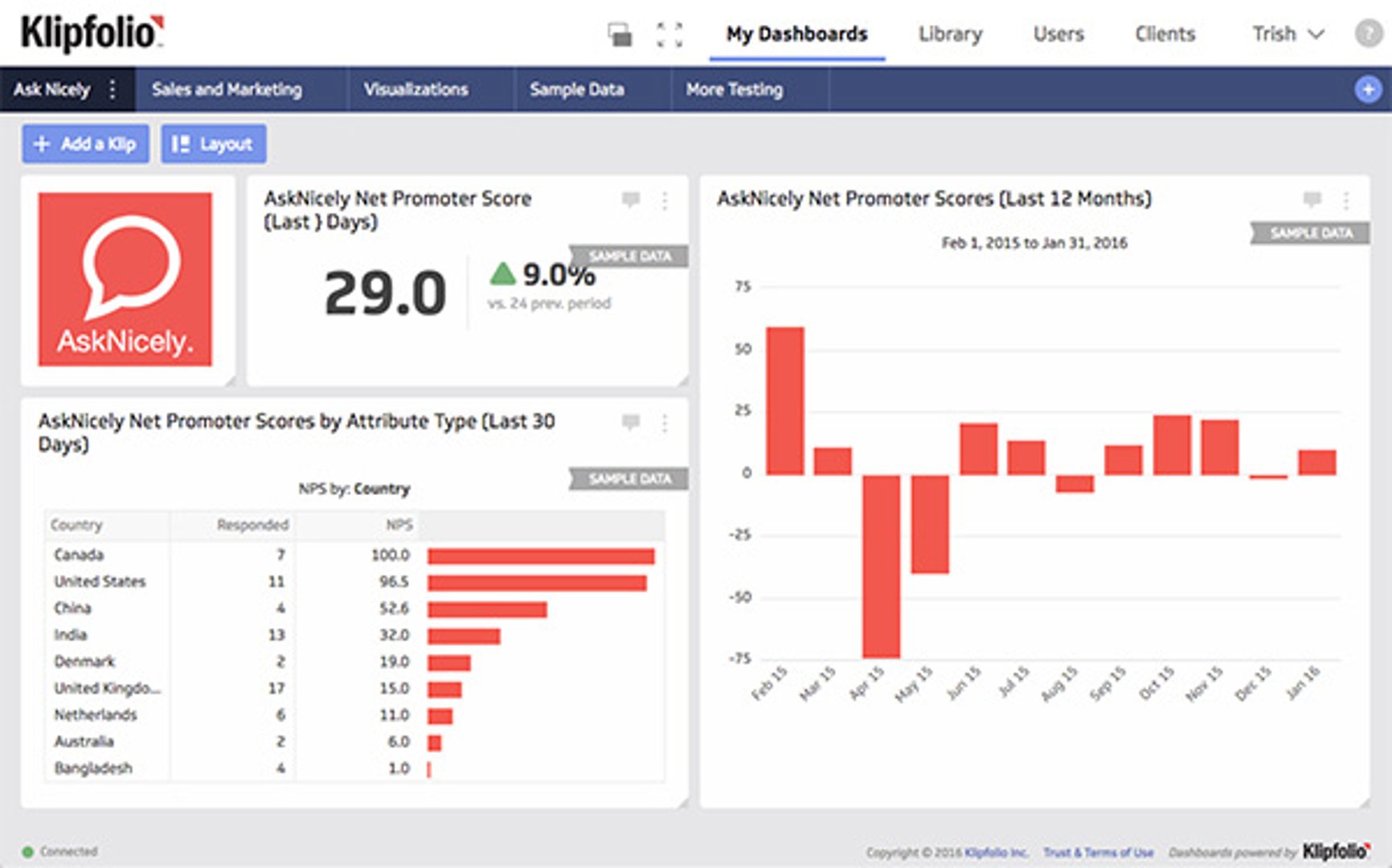Click the Canada 100.0 NPS bar
This screenshot has width=1392, height=868.
click(541, 556)
